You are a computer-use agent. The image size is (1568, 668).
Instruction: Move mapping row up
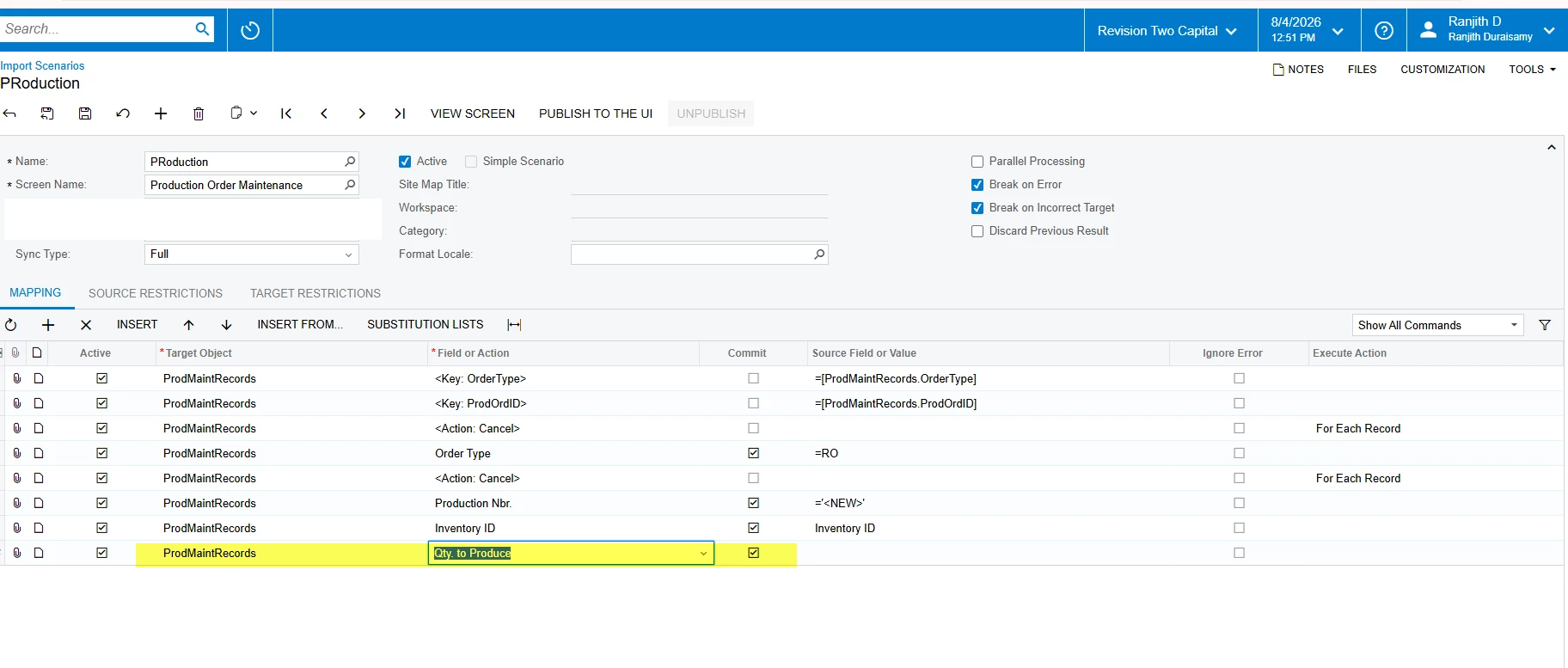tap(189, 325)
